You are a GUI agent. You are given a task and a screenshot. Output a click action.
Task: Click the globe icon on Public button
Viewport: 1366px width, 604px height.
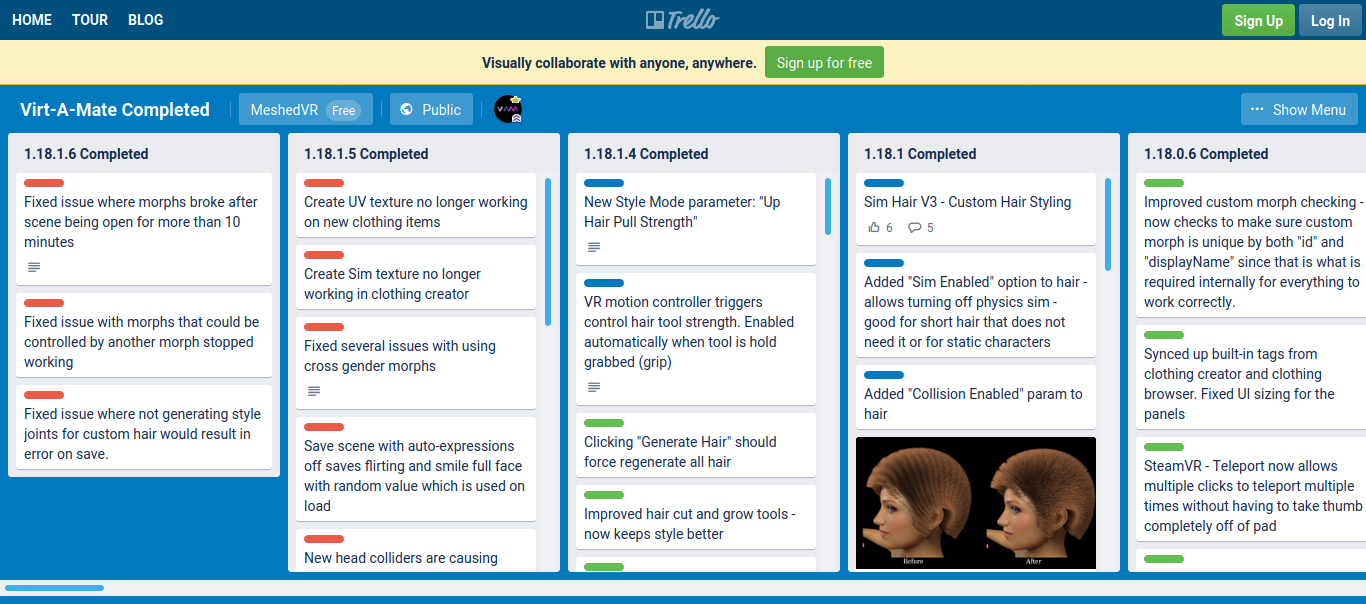(x=406, y=110)
